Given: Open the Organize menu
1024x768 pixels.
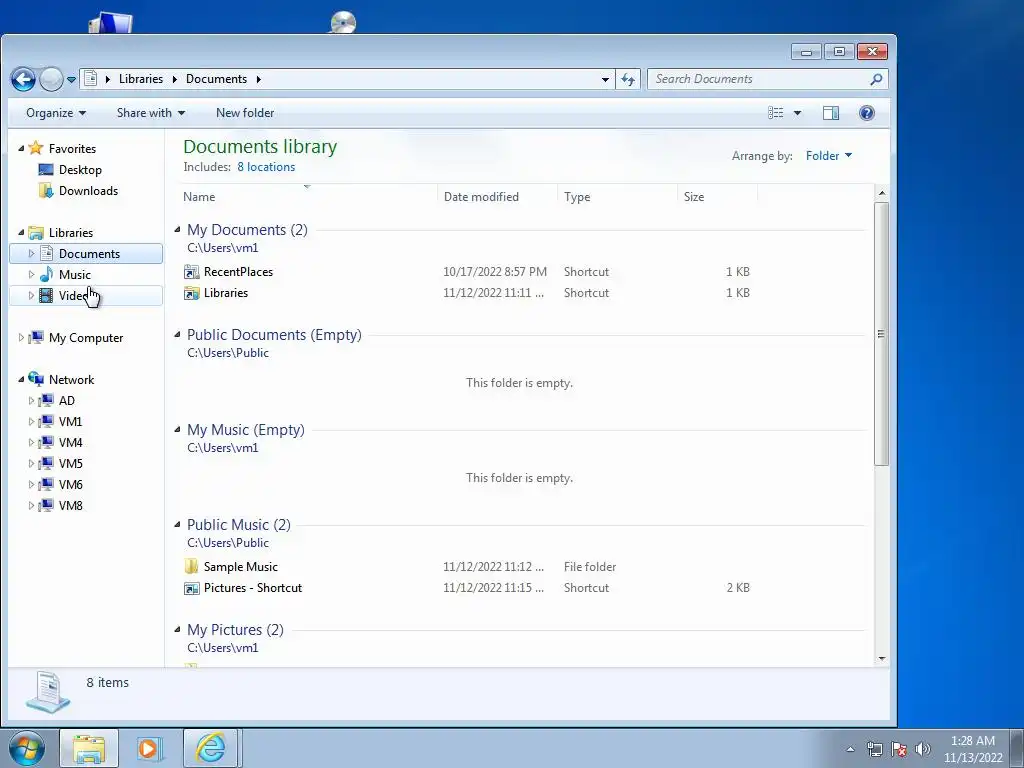Looking at the screenshot, I should [56, 113].
